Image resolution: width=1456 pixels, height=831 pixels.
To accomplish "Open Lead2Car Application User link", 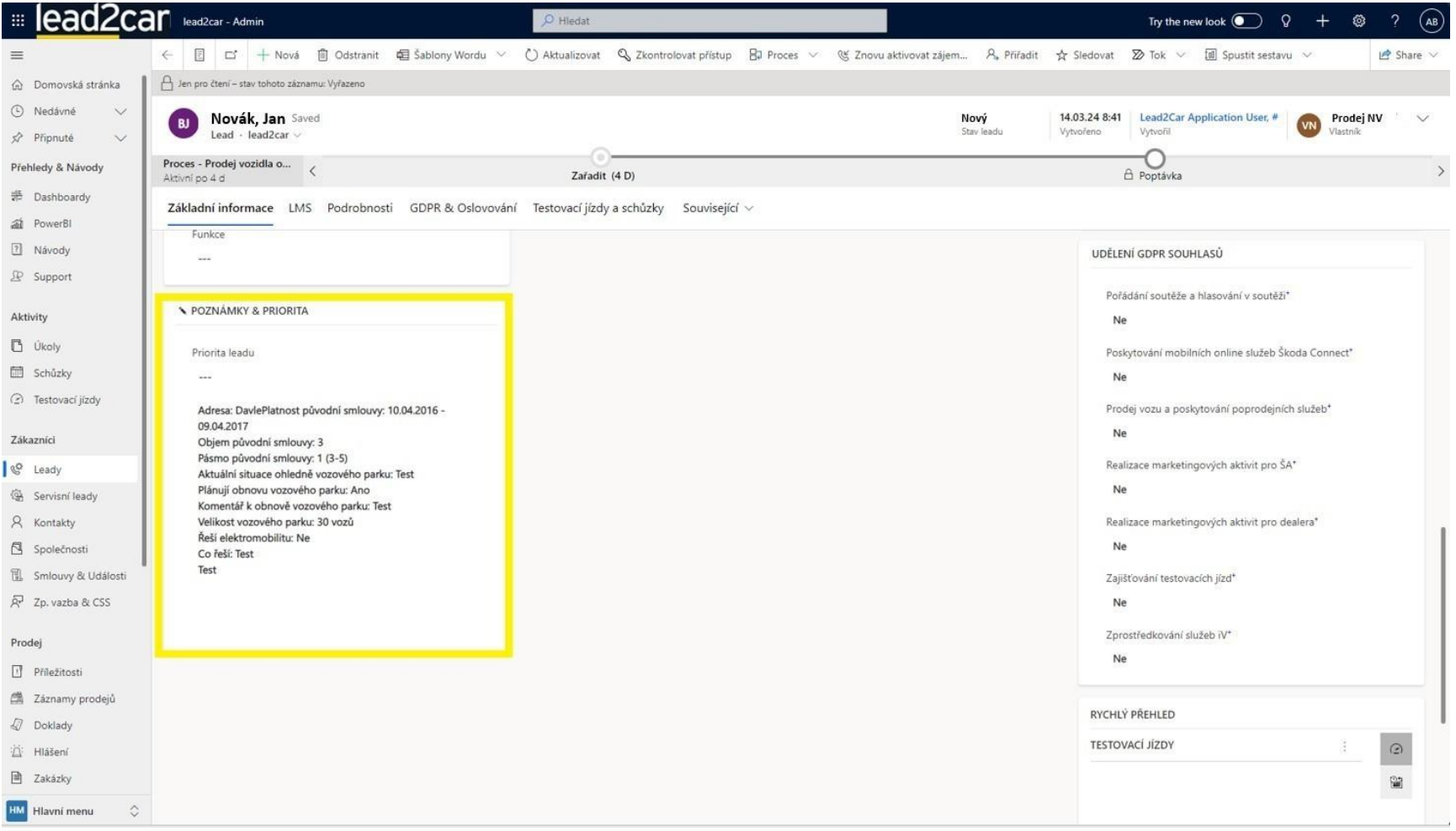I will [1207, 118].
